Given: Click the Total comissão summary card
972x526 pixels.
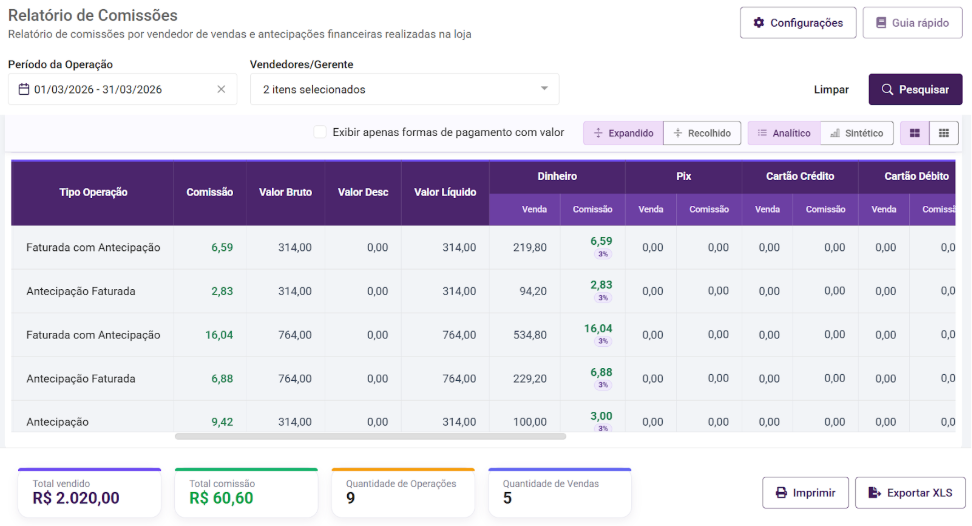Looking at the screenshot, I should coord(246,492).
